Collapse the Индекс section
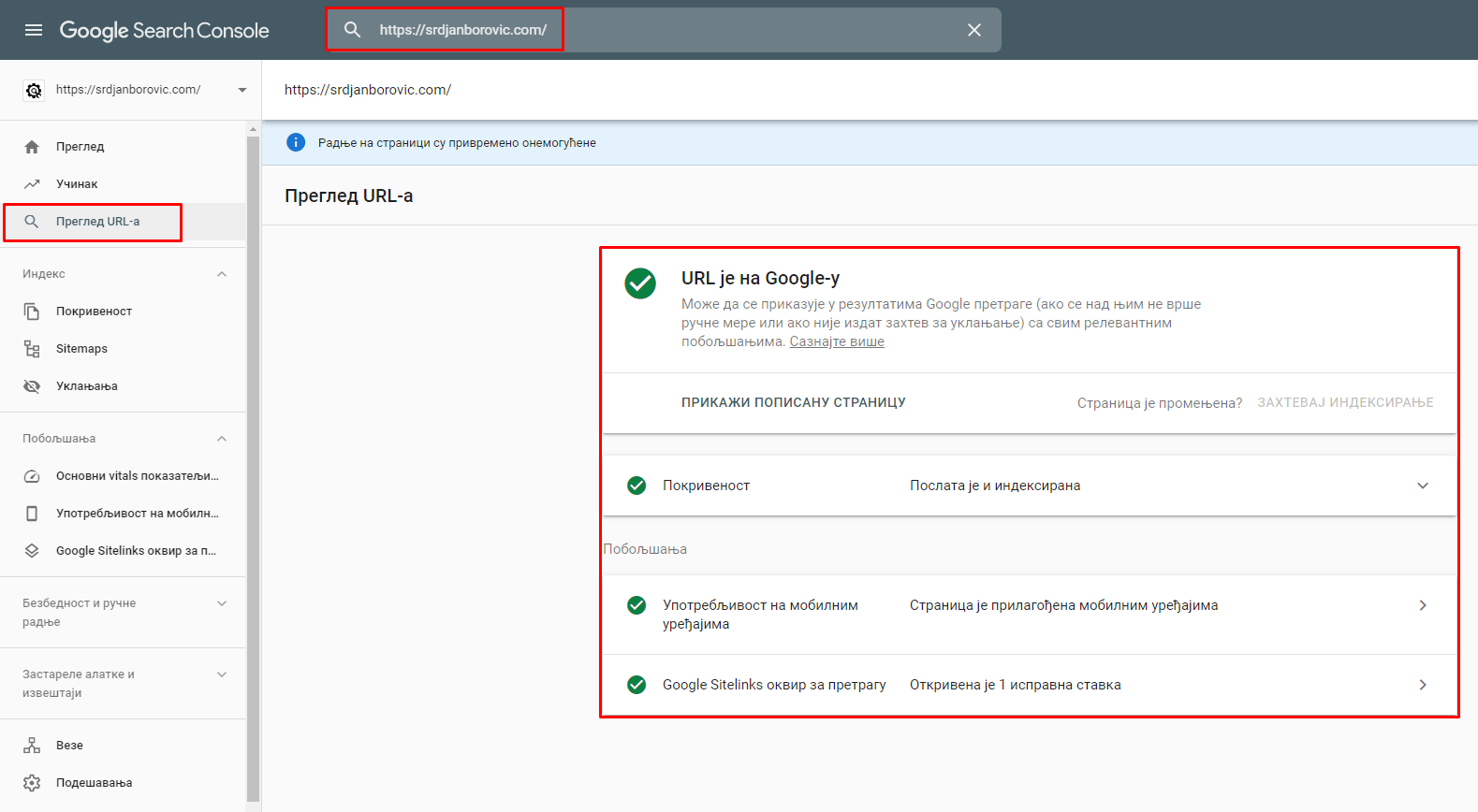Image resolution: width=1478 pixels, height=812 pixels. (x=222, y=274)
